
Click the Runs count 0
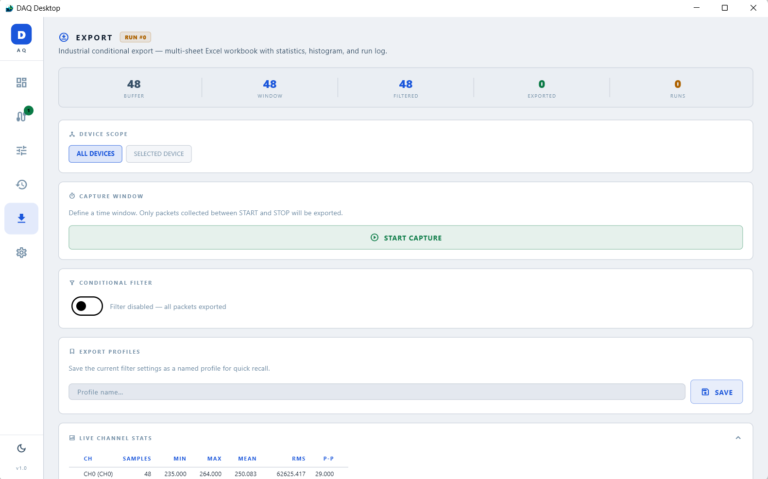pos(678,84)
